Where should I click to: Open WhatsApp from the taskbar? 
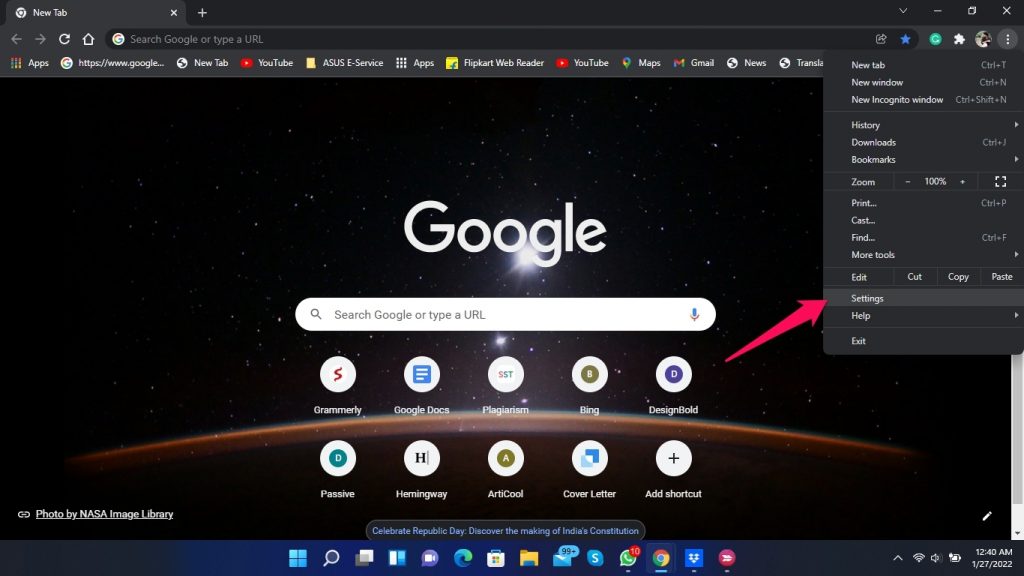point(628,558)
